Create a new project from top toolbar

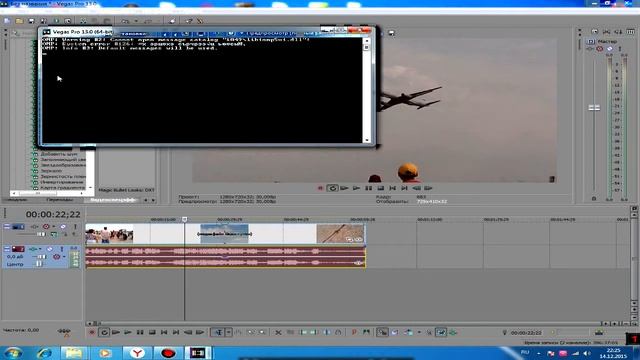point(7,21)
